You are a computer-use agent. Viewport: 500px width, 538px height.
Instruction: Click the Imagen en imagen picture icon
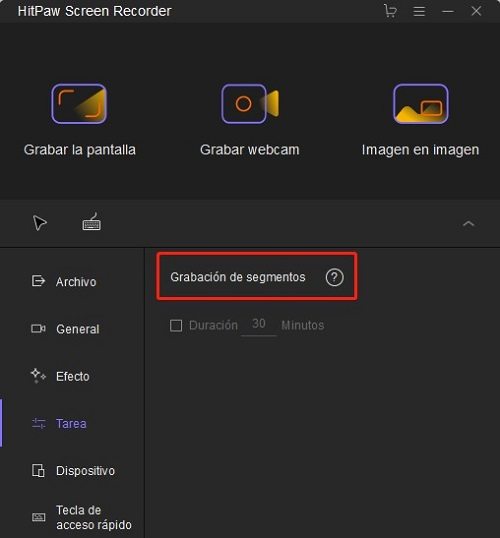click(421, 104)
